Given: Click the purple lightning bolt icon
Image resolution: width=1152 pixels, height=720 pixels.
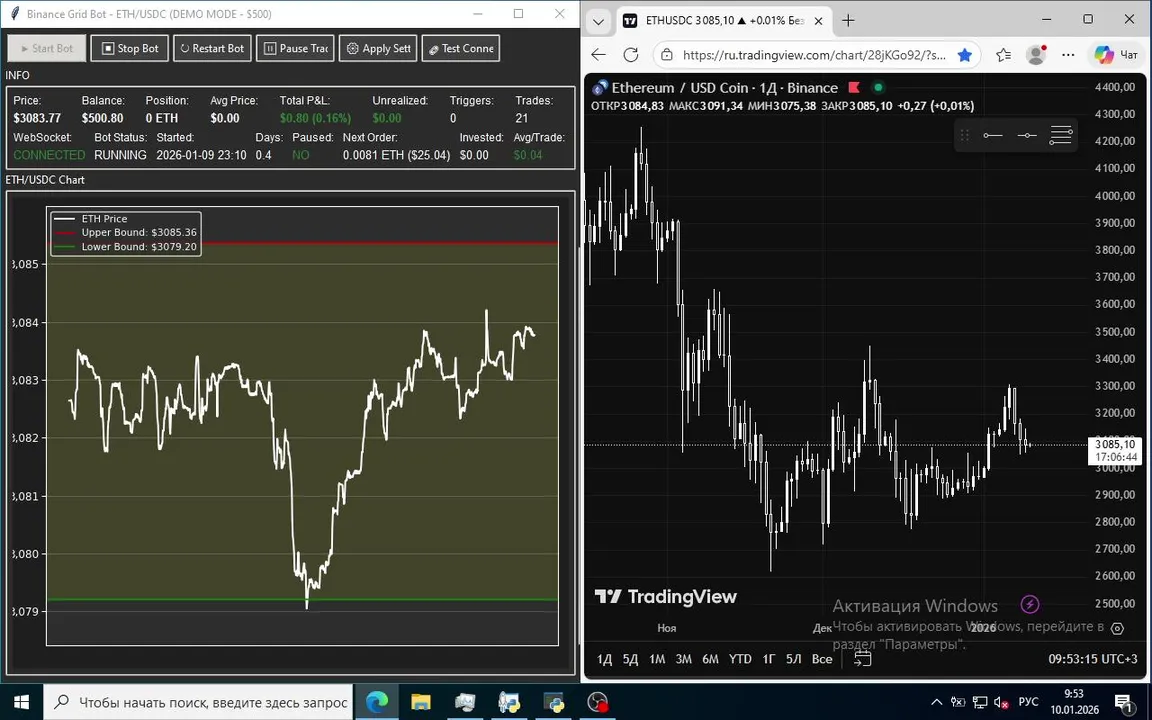Looking at the screenshot, I should (x=1030, y=604).
